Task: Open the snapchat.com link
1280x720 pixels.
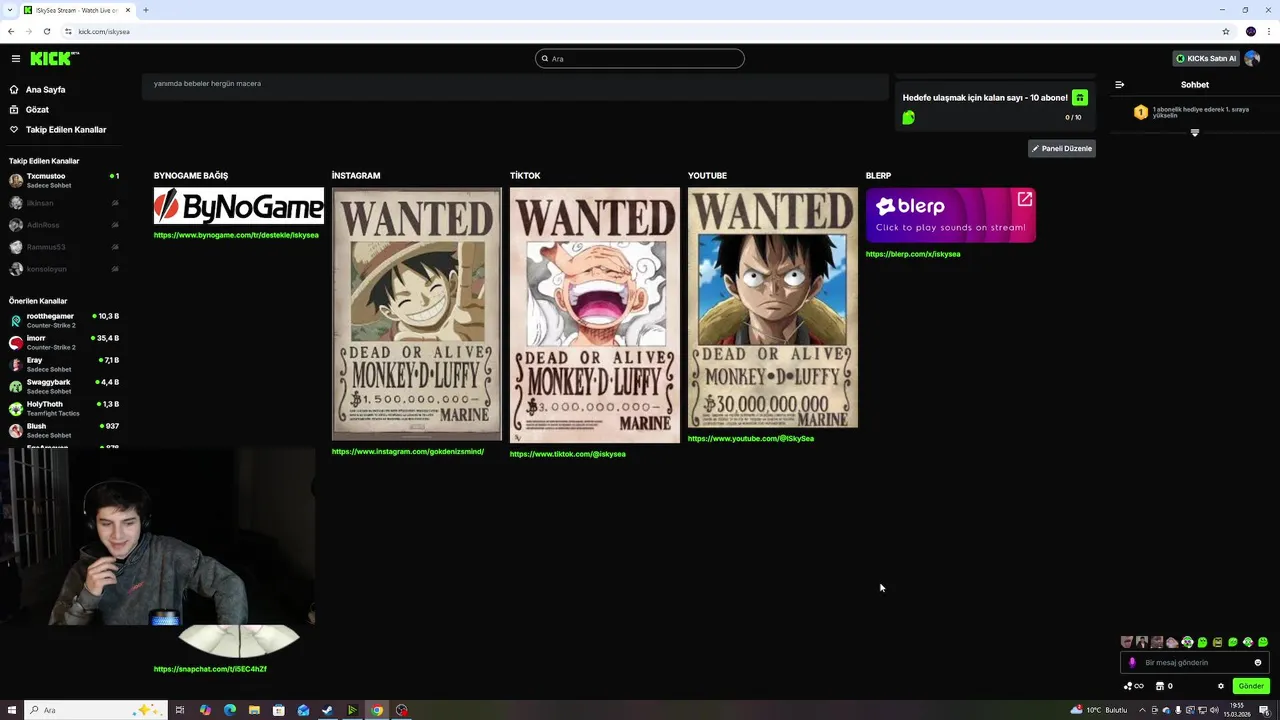Action: pyautogui.click(x=210, y=669)
